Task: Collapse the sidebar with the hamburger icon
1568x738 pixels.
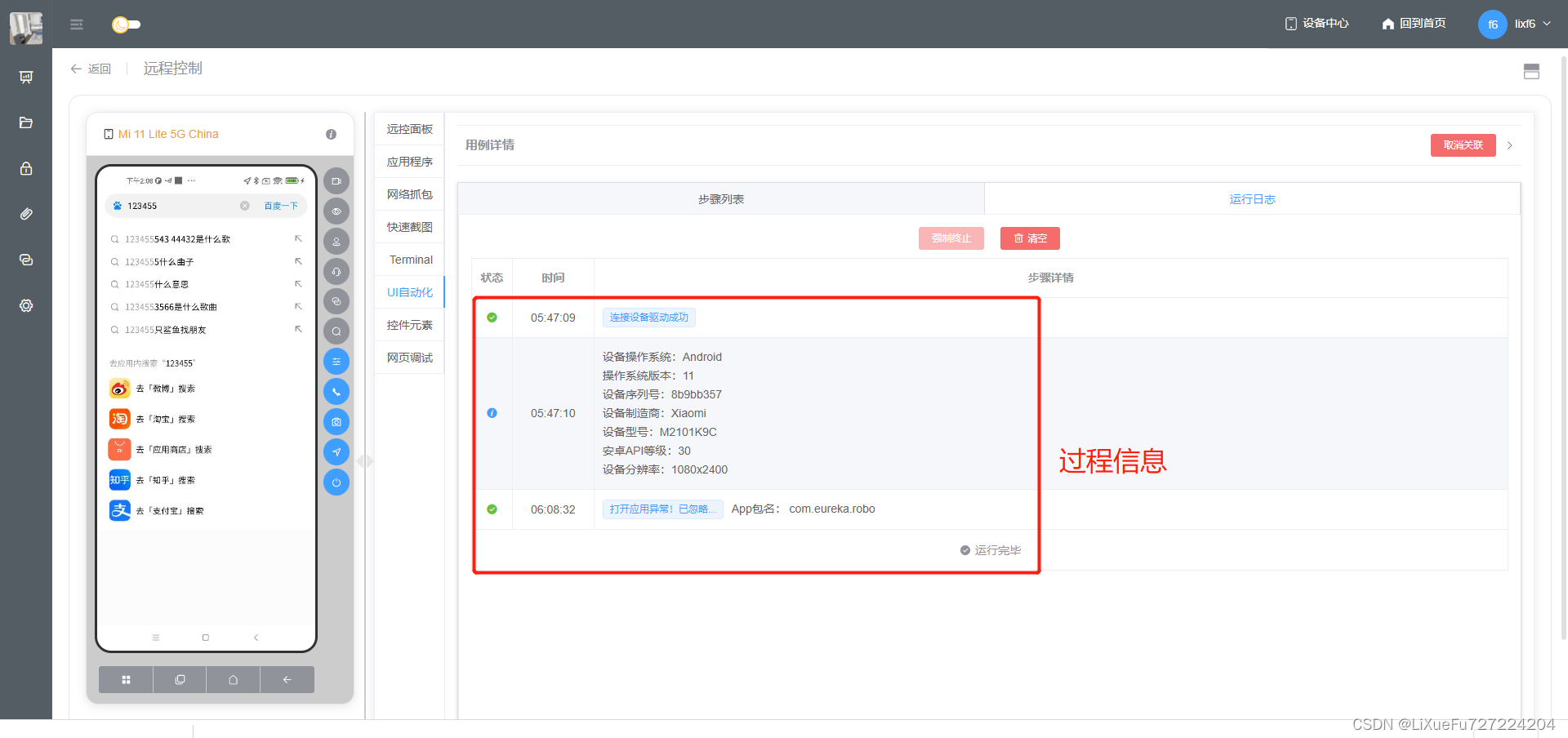Action: tap(77, 24)
